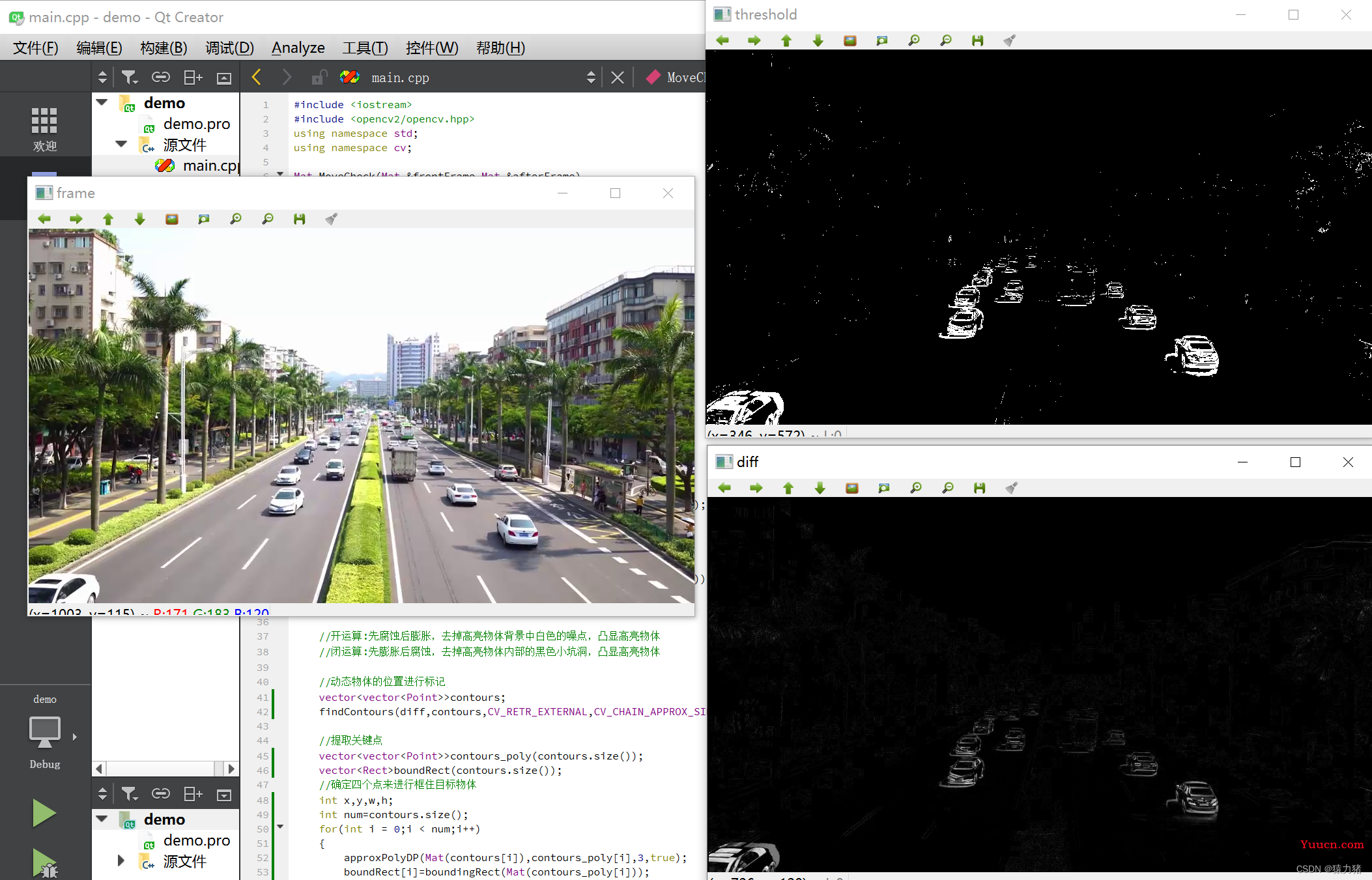This screenshot has height=880, width=1372.
Task: Collapse the demo project tree node in top panel
Action: tap(102, 102)
